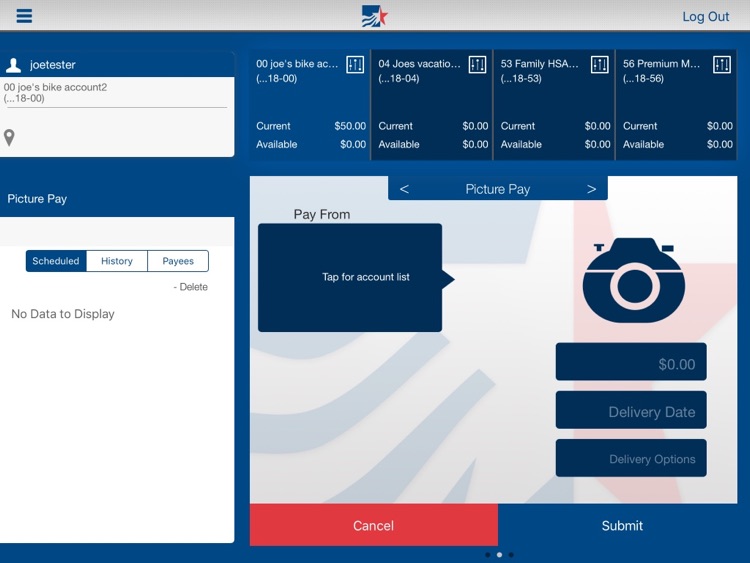Image resolution: width=750 pixels, height=563 pixels.
Task: Open the hamburger menu
Action: pos(24,16)
